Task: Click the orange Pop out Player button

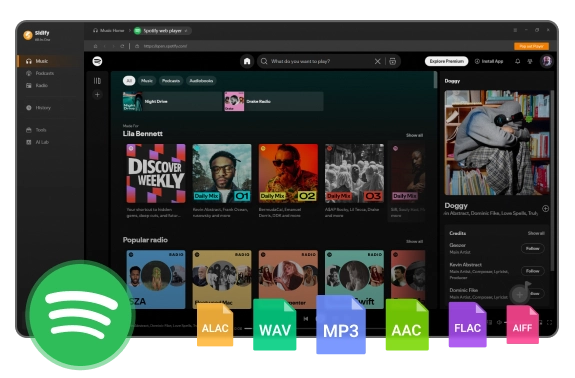Action: click(x=531, y=46)
